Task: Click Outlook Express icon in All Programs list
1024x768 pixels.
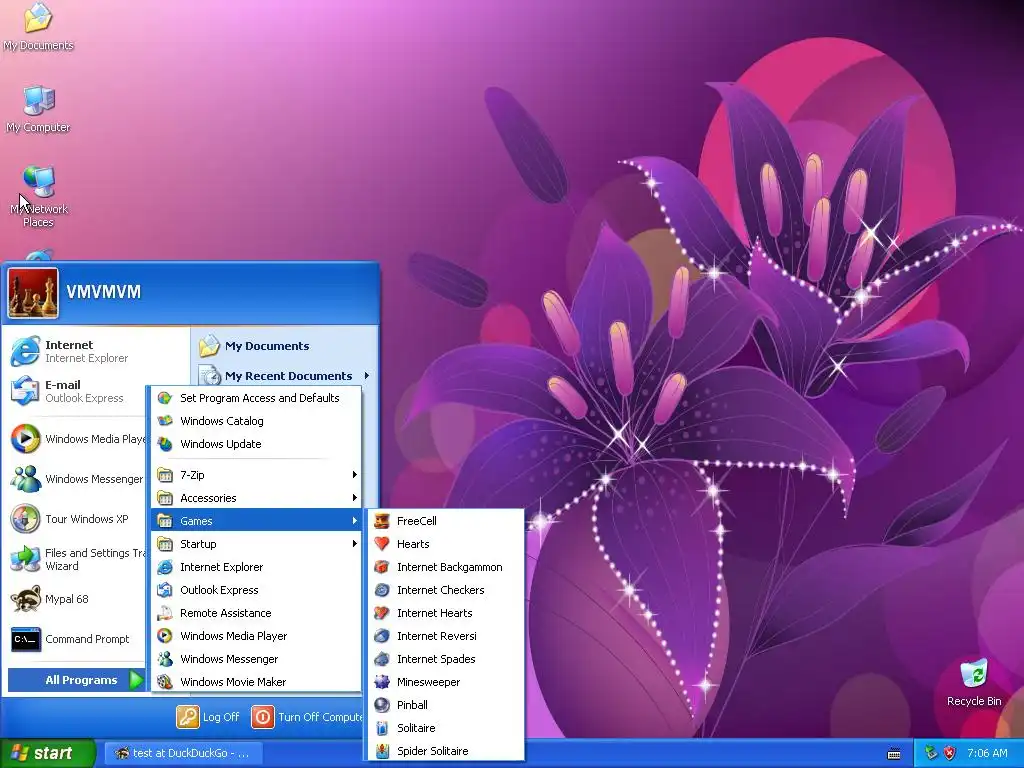Action: click(x=165, y=590)
